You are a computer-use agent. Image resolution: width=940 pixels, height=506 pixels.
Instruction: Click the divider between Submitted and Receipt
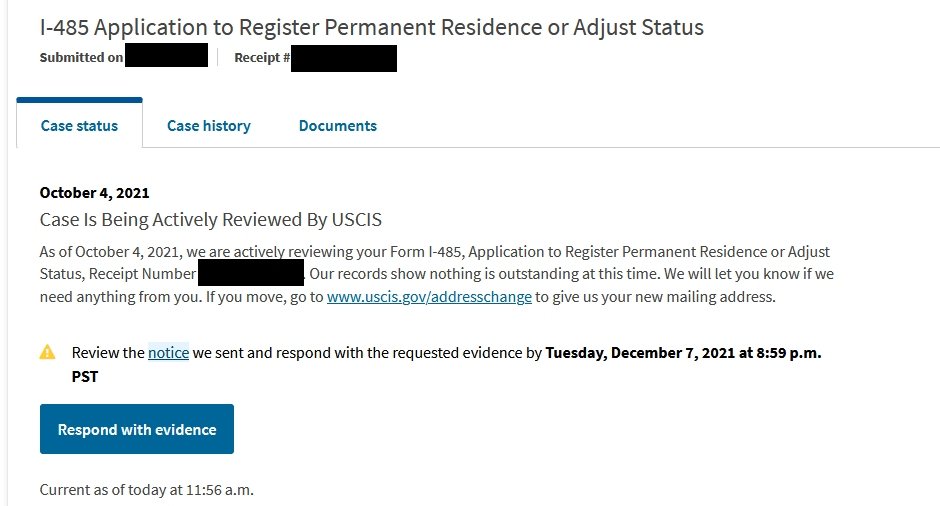click(x=218, y=58)
